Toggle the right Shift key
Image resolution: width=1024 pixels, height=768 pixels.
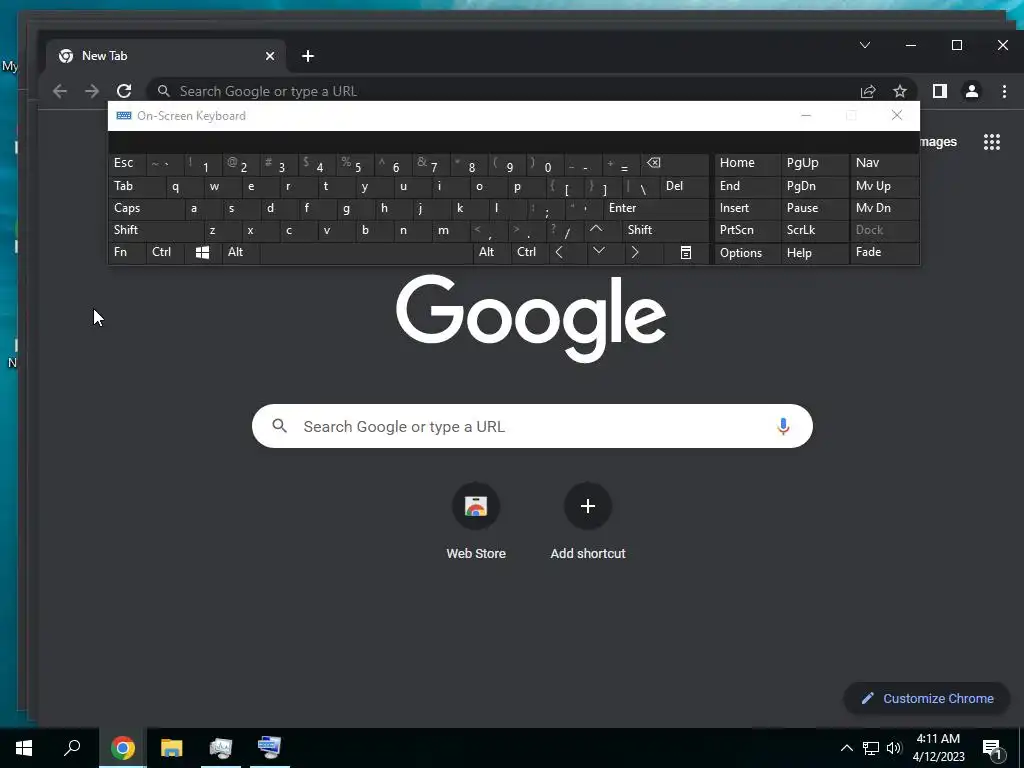pos(665,230)
